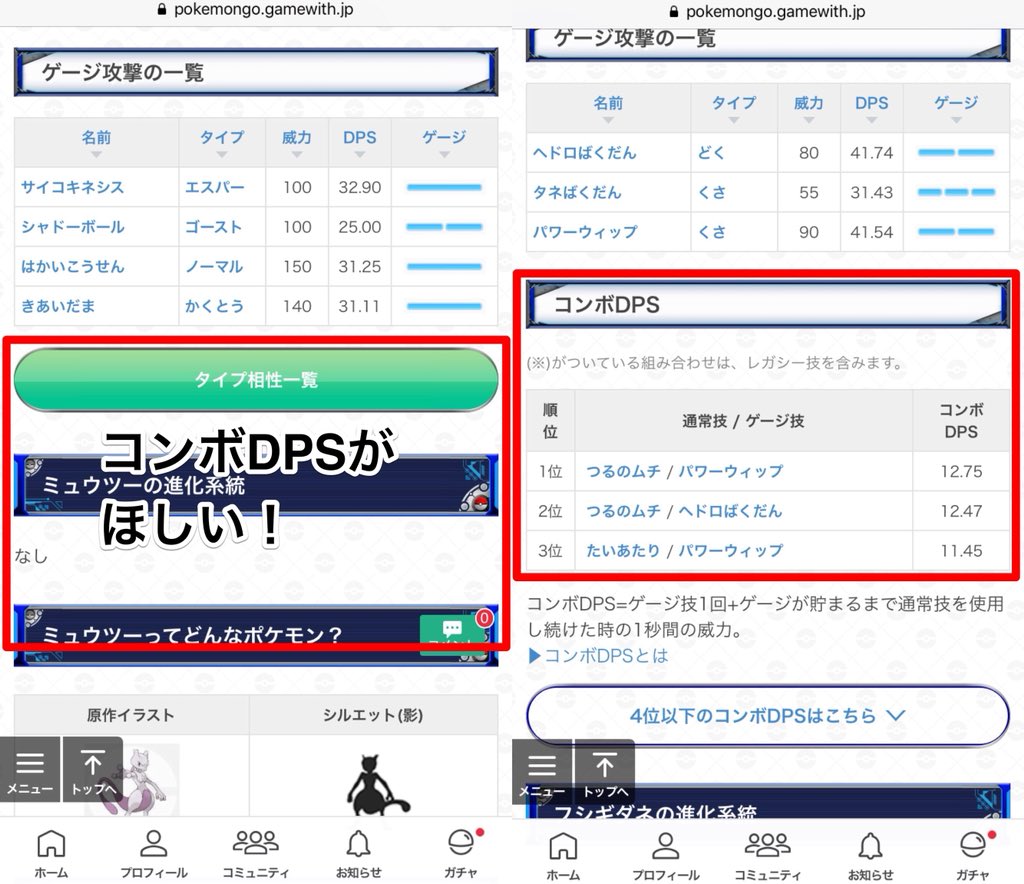Open タネばくだん move link
Viewport: 1024px width, 884px height.
tap(577, 193)
